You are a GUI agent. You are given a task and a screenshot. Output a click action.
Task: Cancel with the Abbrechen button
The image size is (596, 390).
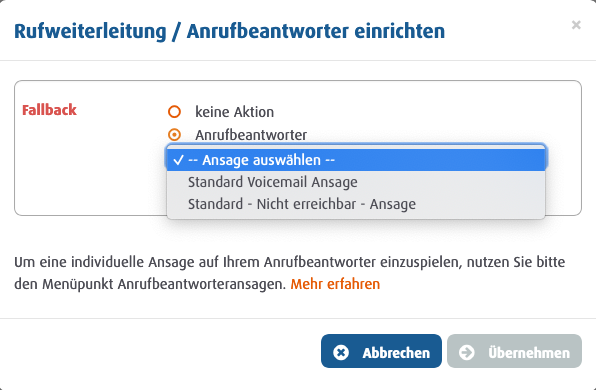coord(381,351)
